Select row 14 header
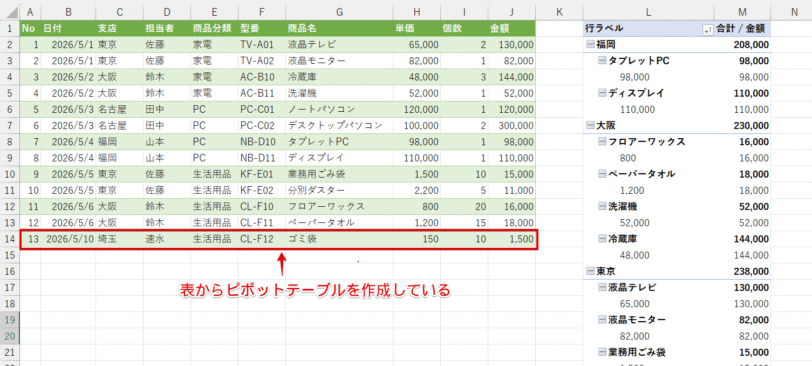The width and height of the screenshot is (812, 366). (10, 239)
